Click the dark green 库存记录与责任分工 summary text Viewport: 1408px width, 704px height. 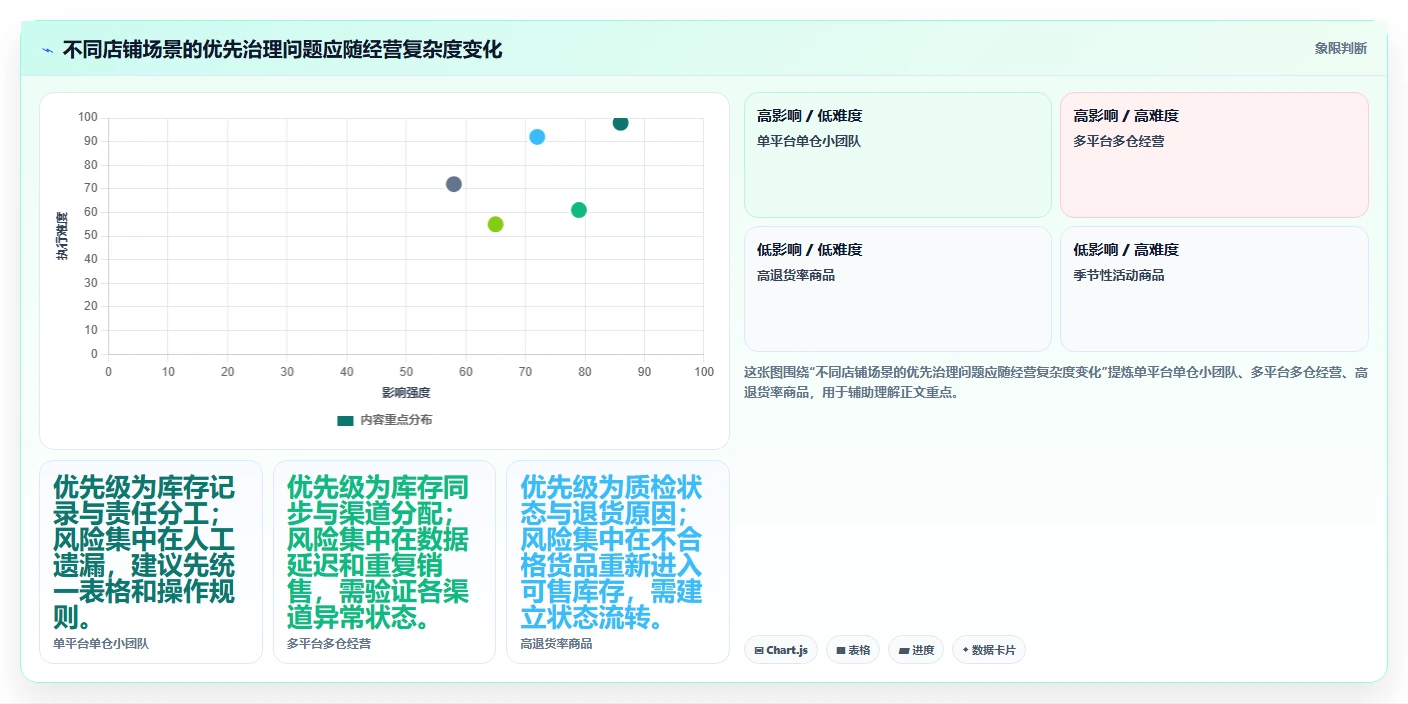point(144,553)
